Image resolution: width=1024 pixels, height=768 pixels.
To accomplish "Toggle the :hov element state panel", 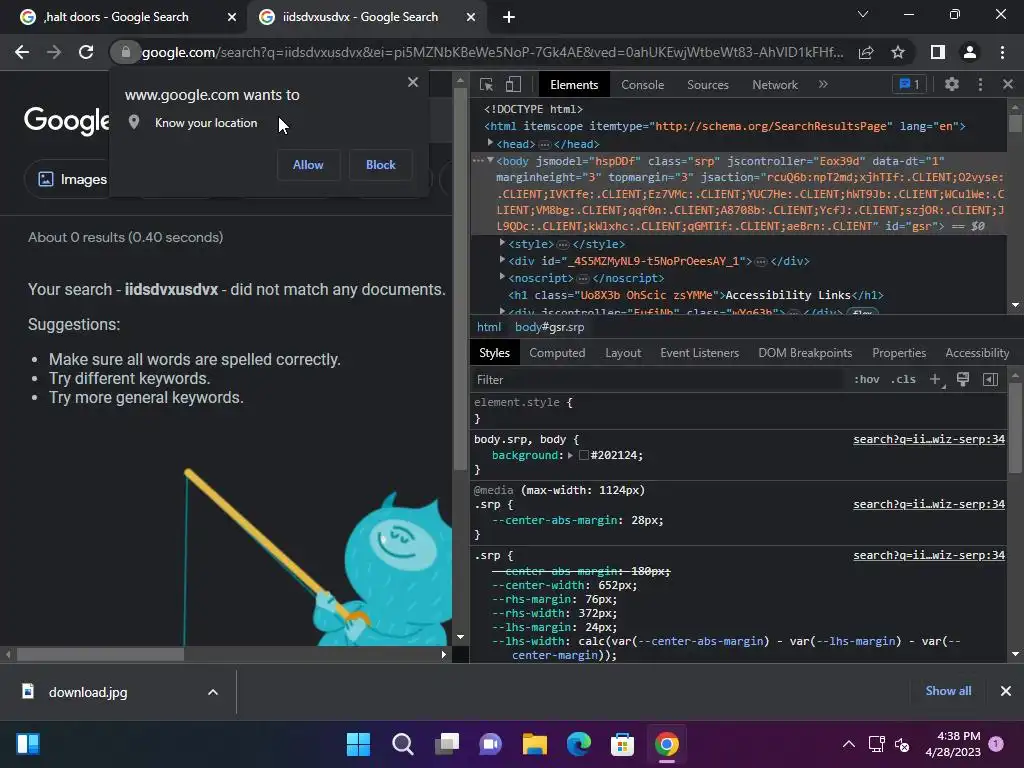I will tap(867, 379).
